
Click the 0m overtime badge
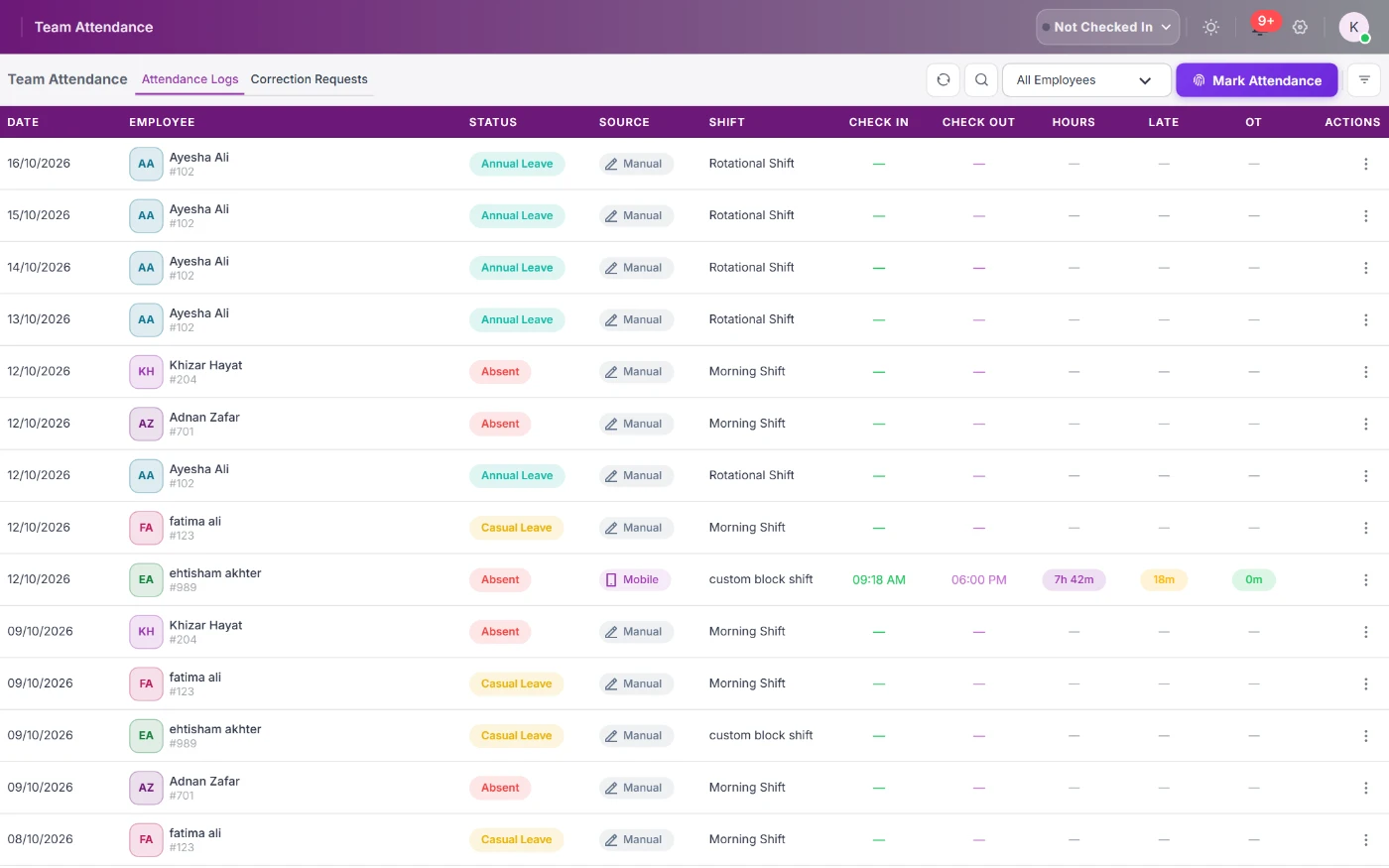tap(1253, 580)
